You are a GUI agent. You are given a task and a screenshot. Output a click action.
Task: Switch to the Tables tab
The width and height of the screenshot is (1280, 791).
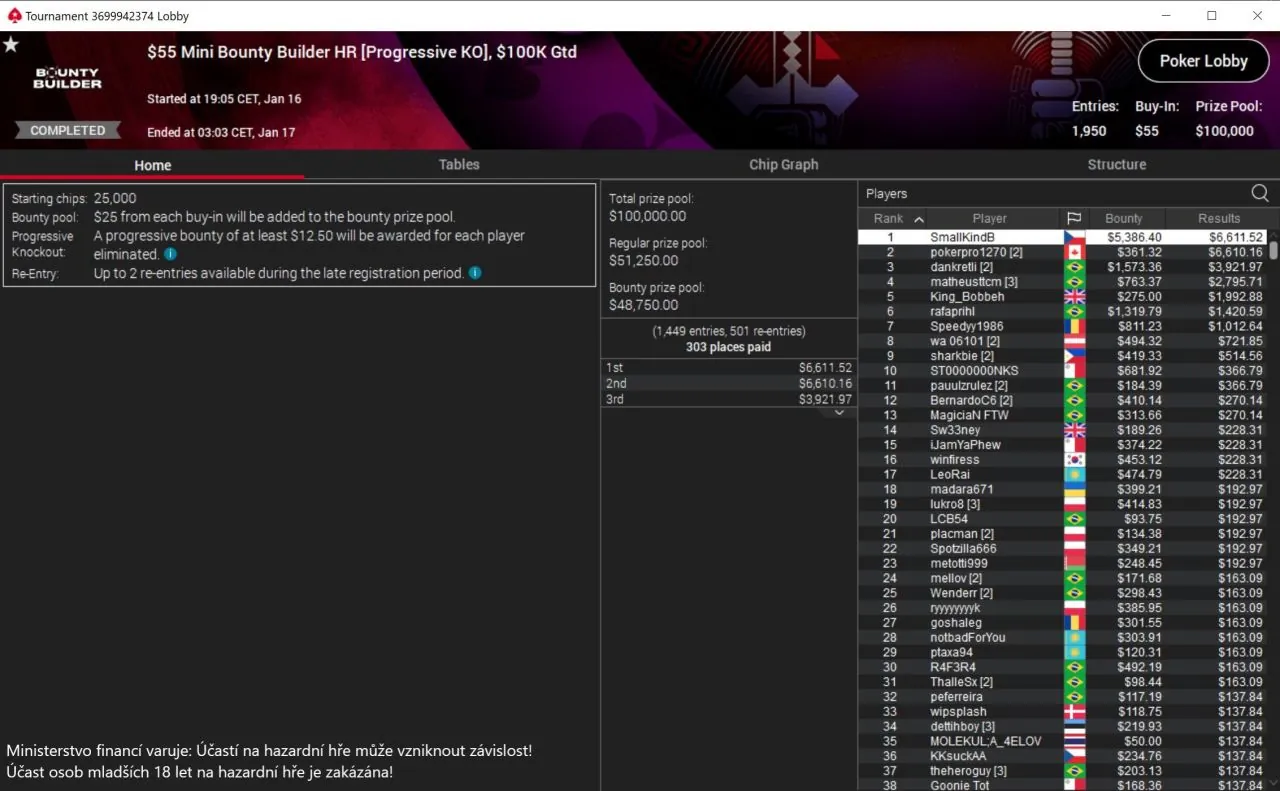click(459, 164)
